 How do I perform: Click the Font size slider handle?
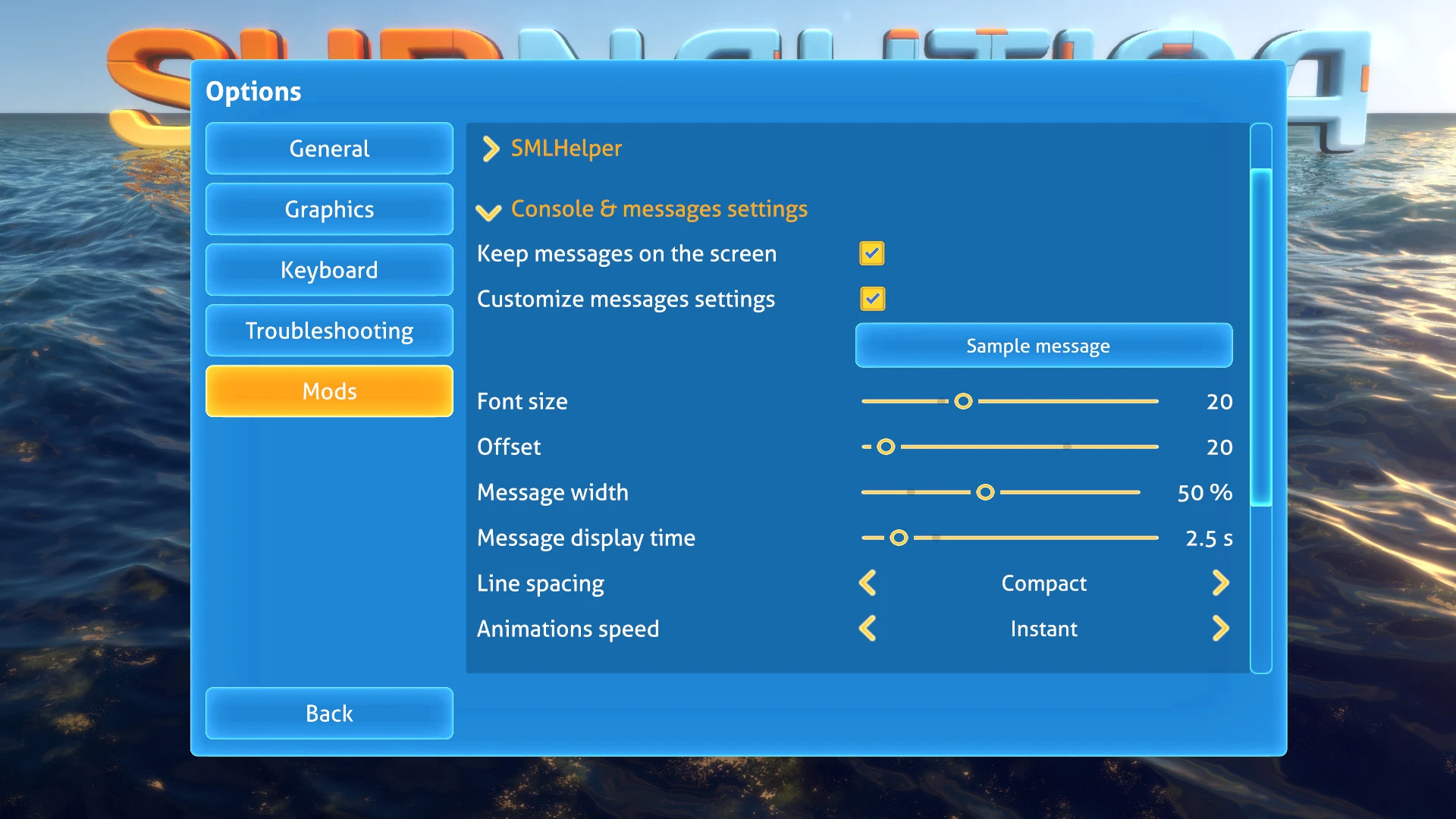point(963,401)
